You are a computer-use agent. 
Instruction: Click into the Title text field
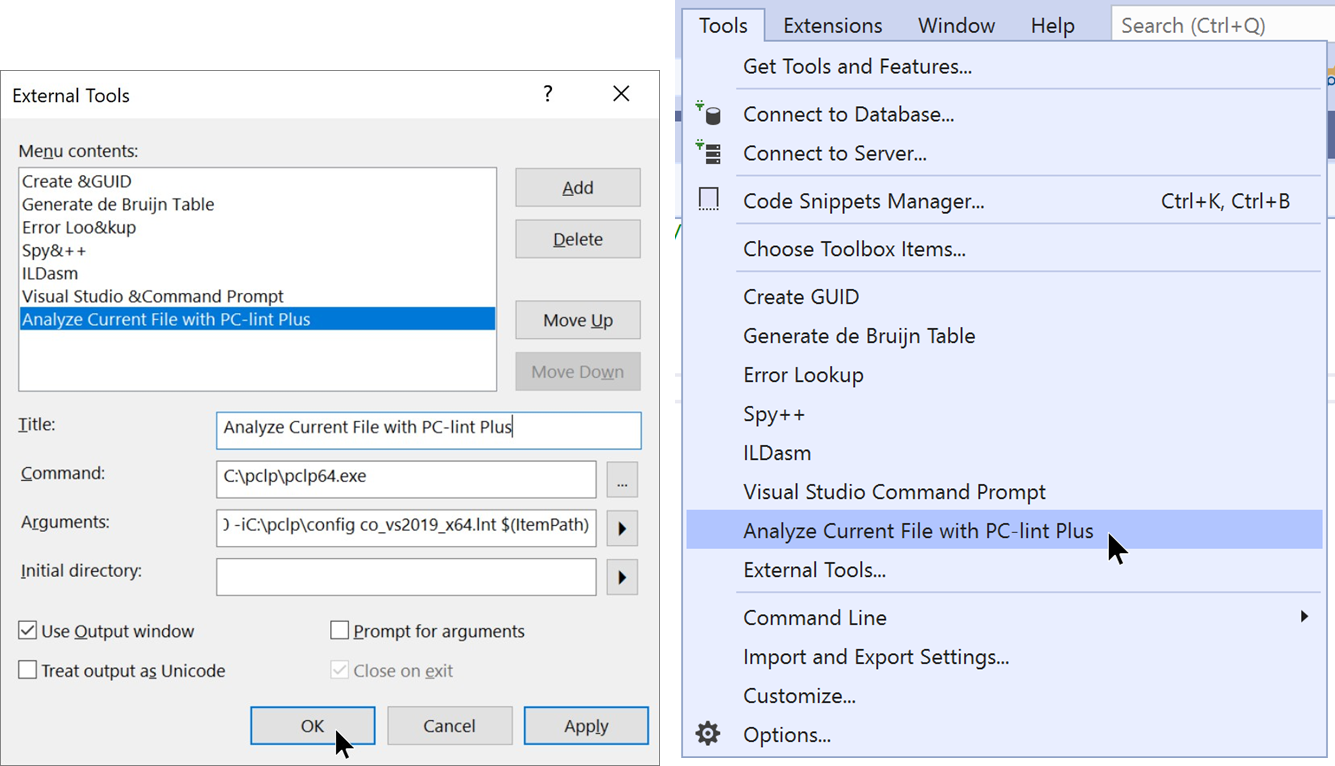(x=428, y=429)
